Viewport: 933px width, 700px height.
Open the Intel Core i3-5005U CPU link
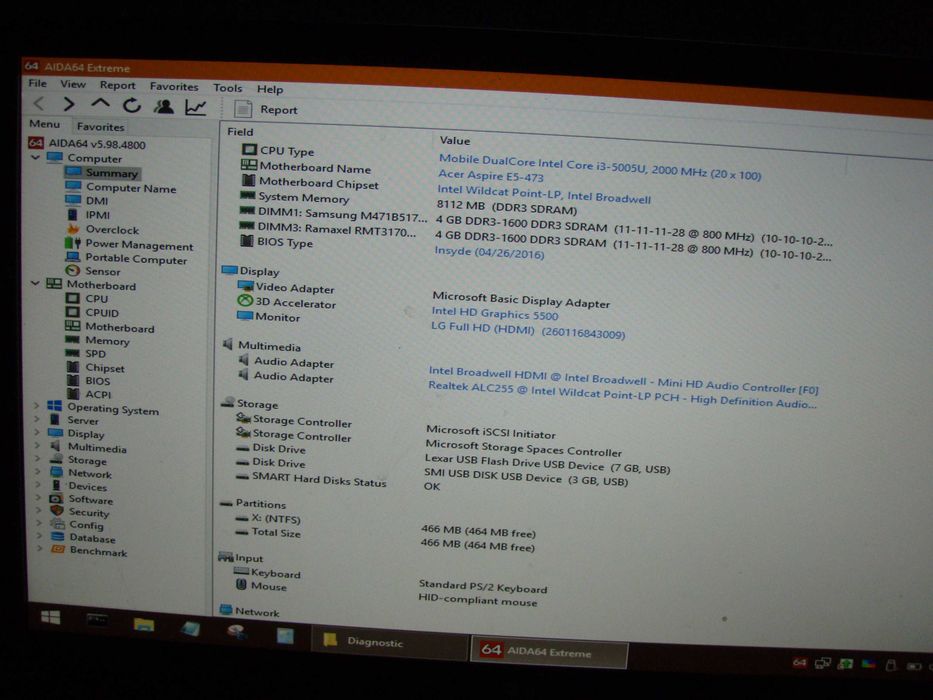coord(600,167)
